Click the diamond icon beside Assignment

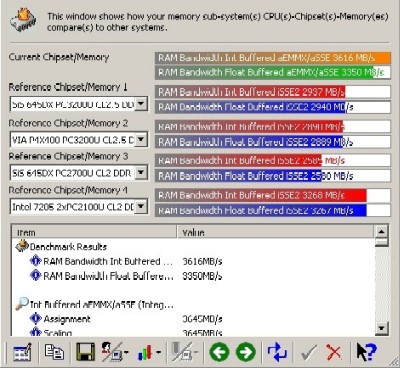pos(35,318)
